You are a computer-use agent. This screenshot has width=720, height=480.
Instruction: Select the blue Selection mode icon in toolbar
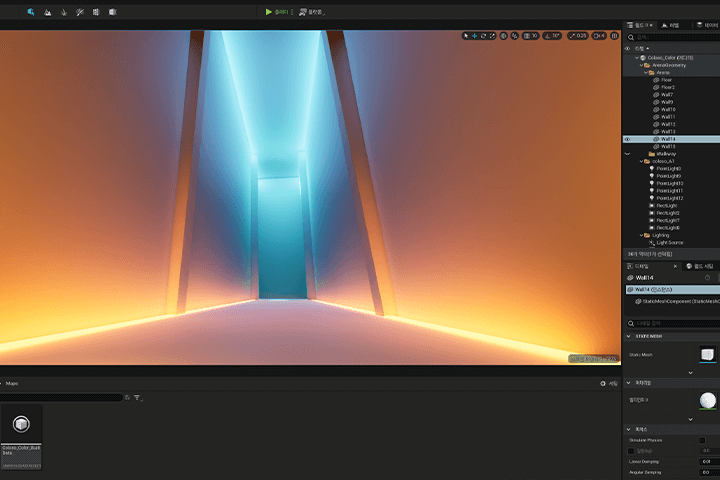31,12
